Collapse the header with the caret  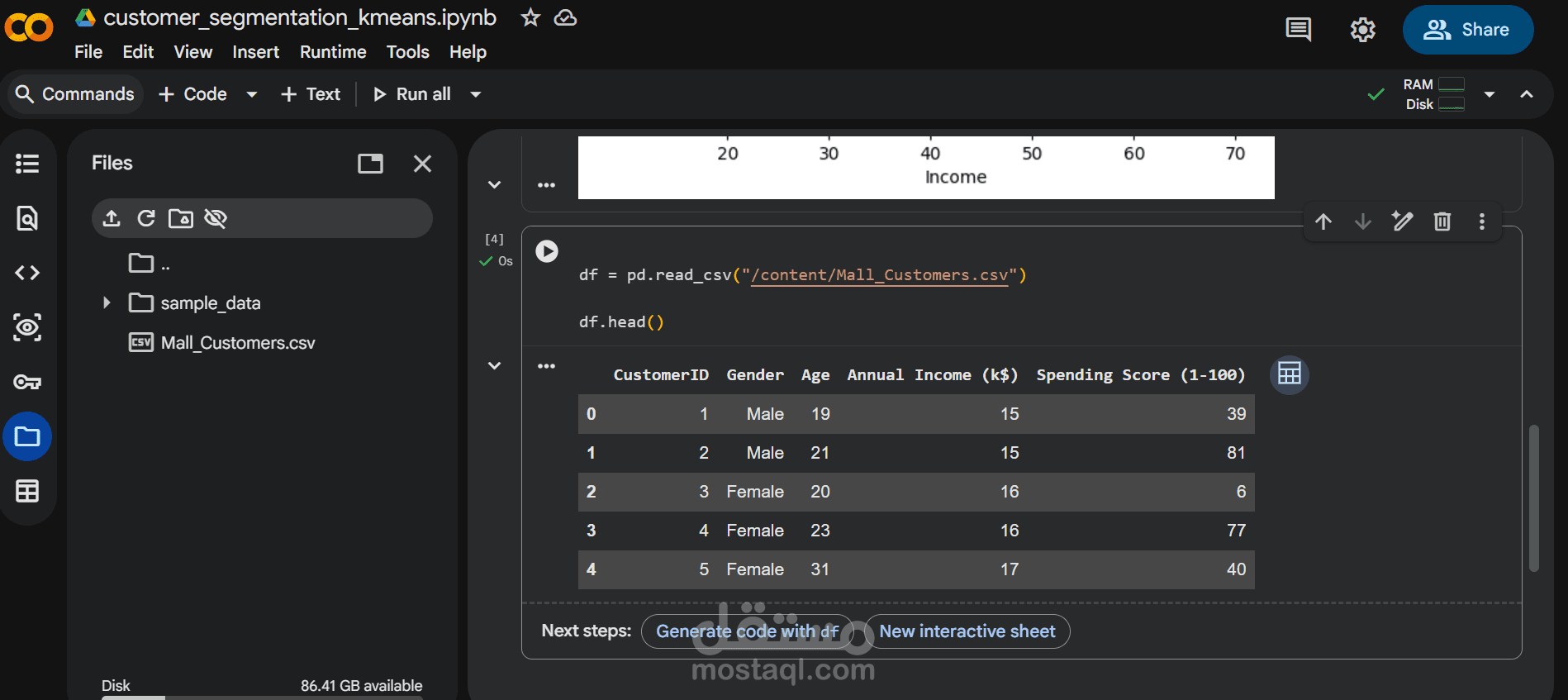[x=1527, y=94]
